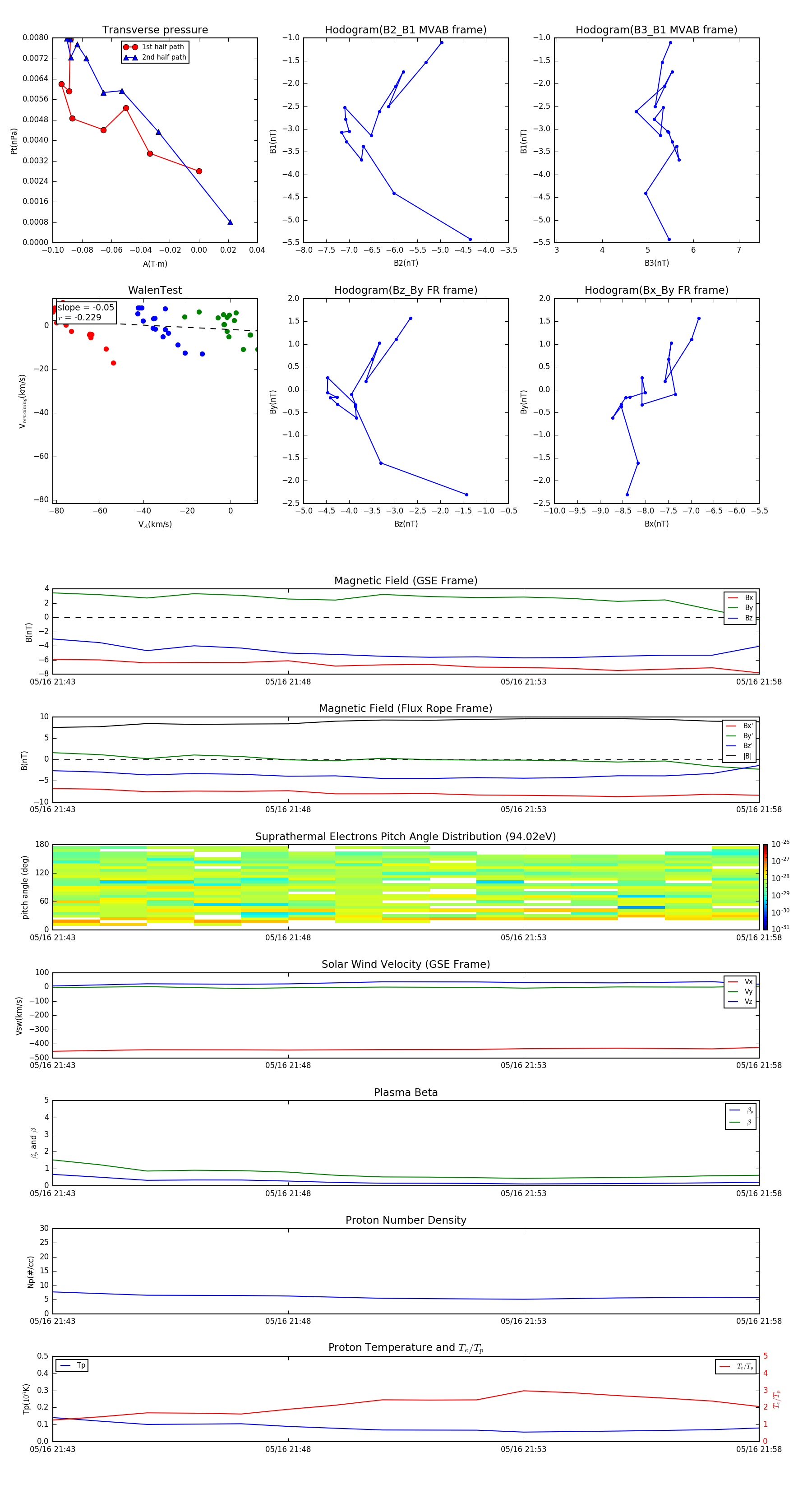Click the Vy legend entry in velocity plot
The image size is (812, 1489).
pos(740,991)
